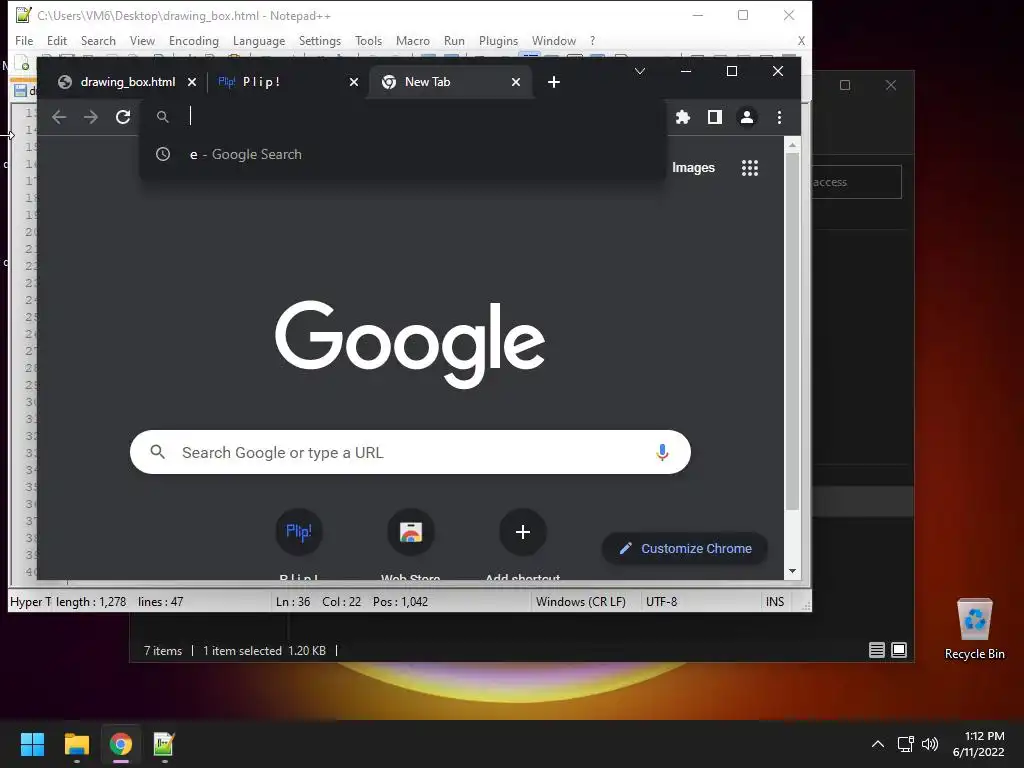Image resolution: width=1024 pixels, height=768 pixels.
Task: Open Notepad++ Search menu
Action: pyautogui.click(x=98, y=40)
